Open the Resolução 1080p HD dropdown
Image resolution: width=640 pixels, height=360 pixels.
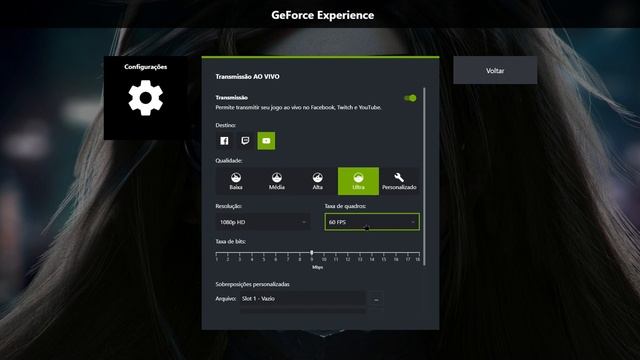tap(263, 222)
